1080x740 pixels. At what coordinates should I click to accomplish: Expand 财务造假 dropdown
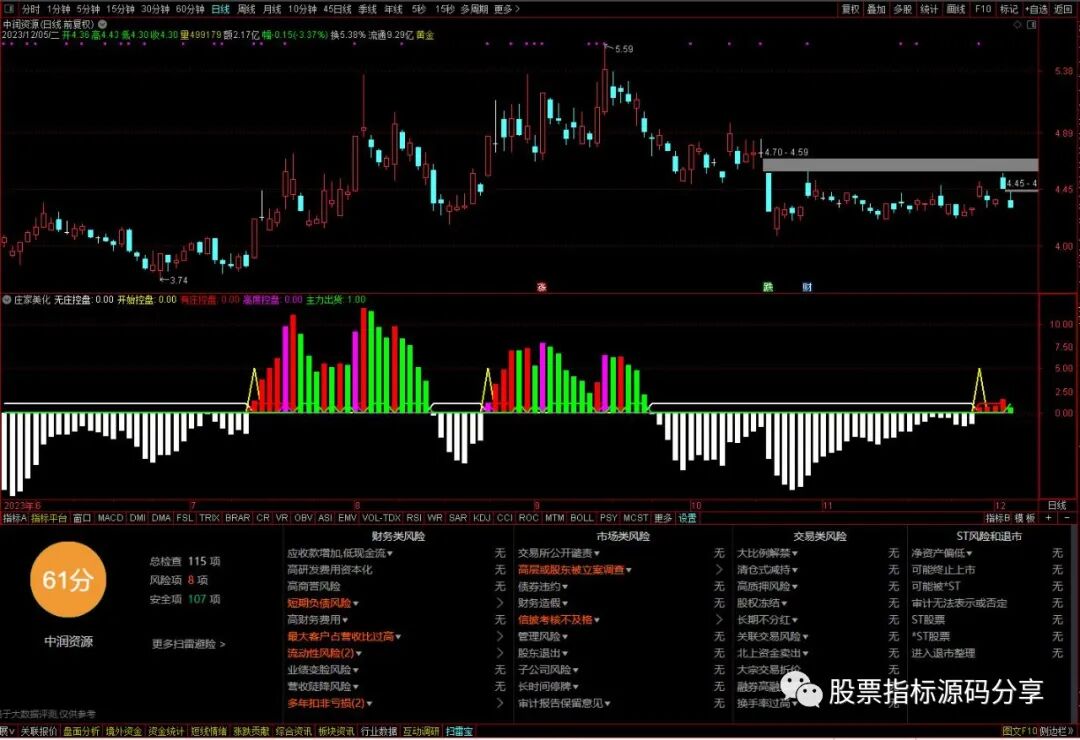pyautogui.click(x=565, y=604)
